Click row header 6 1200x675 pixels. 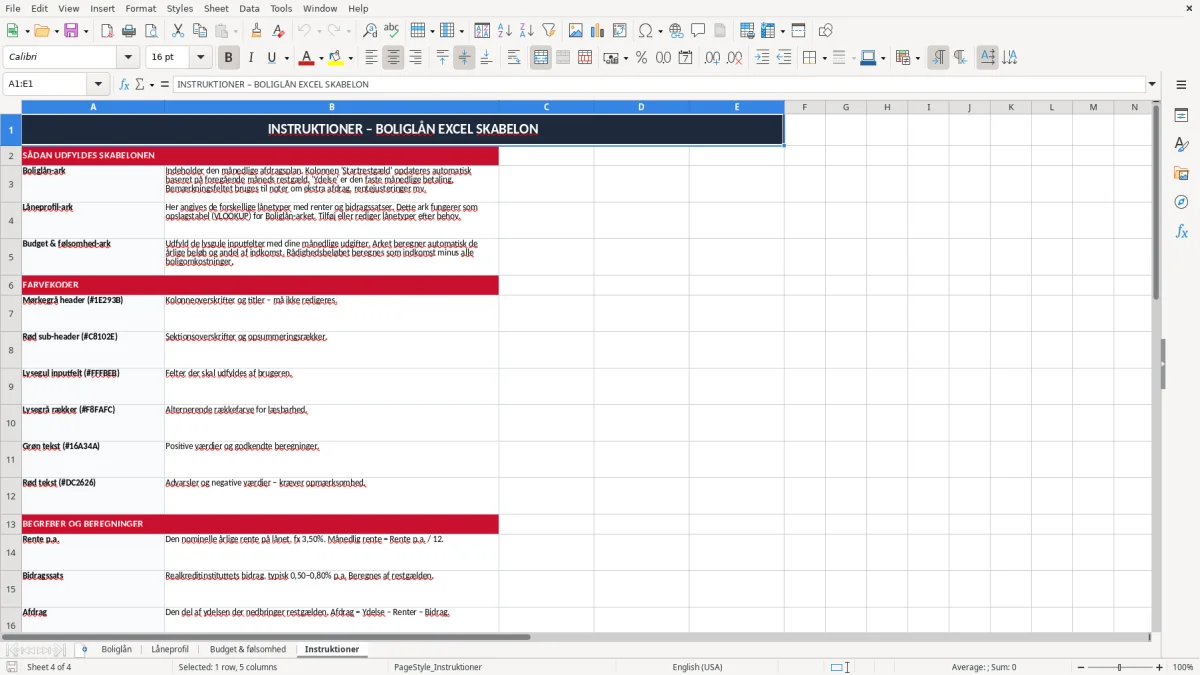tap(11, 285)
